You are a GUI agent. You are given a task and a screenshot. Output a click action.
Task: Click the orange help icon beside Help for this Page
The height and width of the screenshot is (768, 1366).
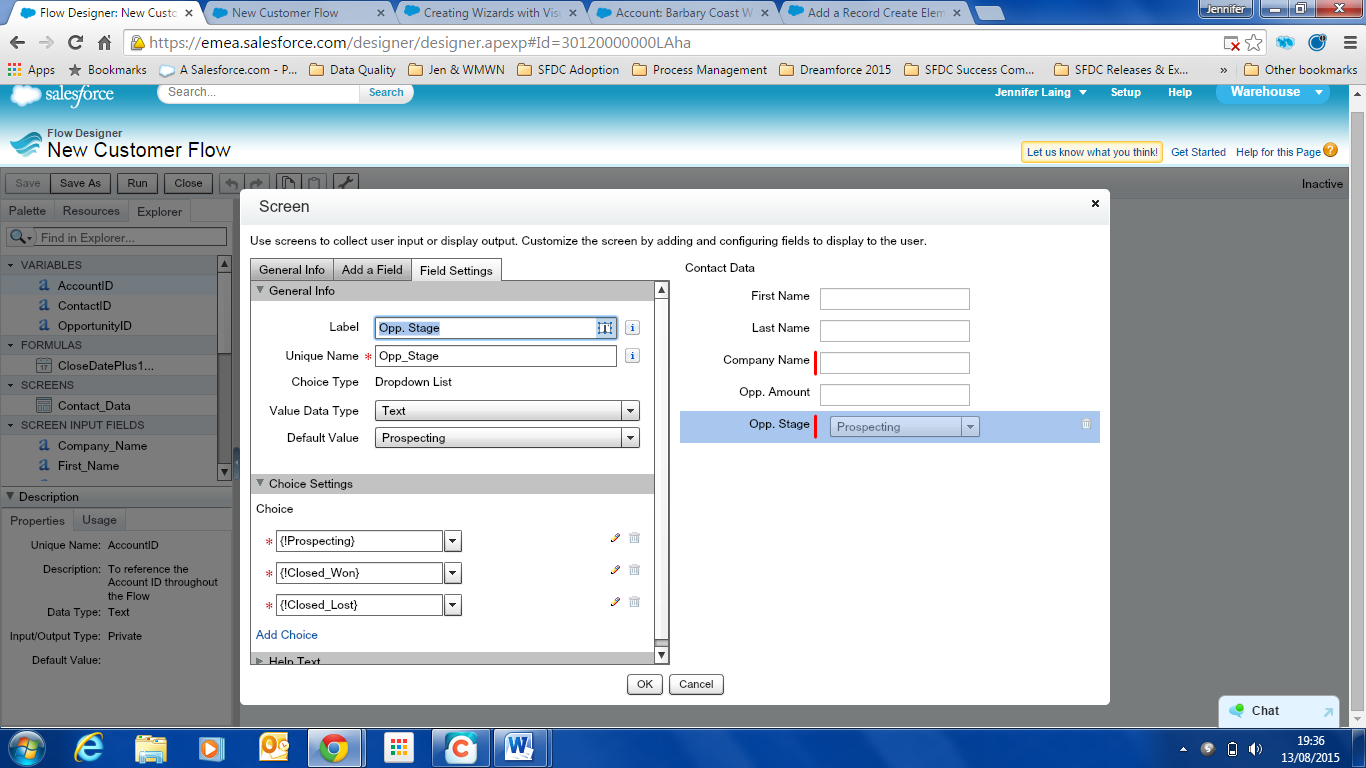(1330, 151)
